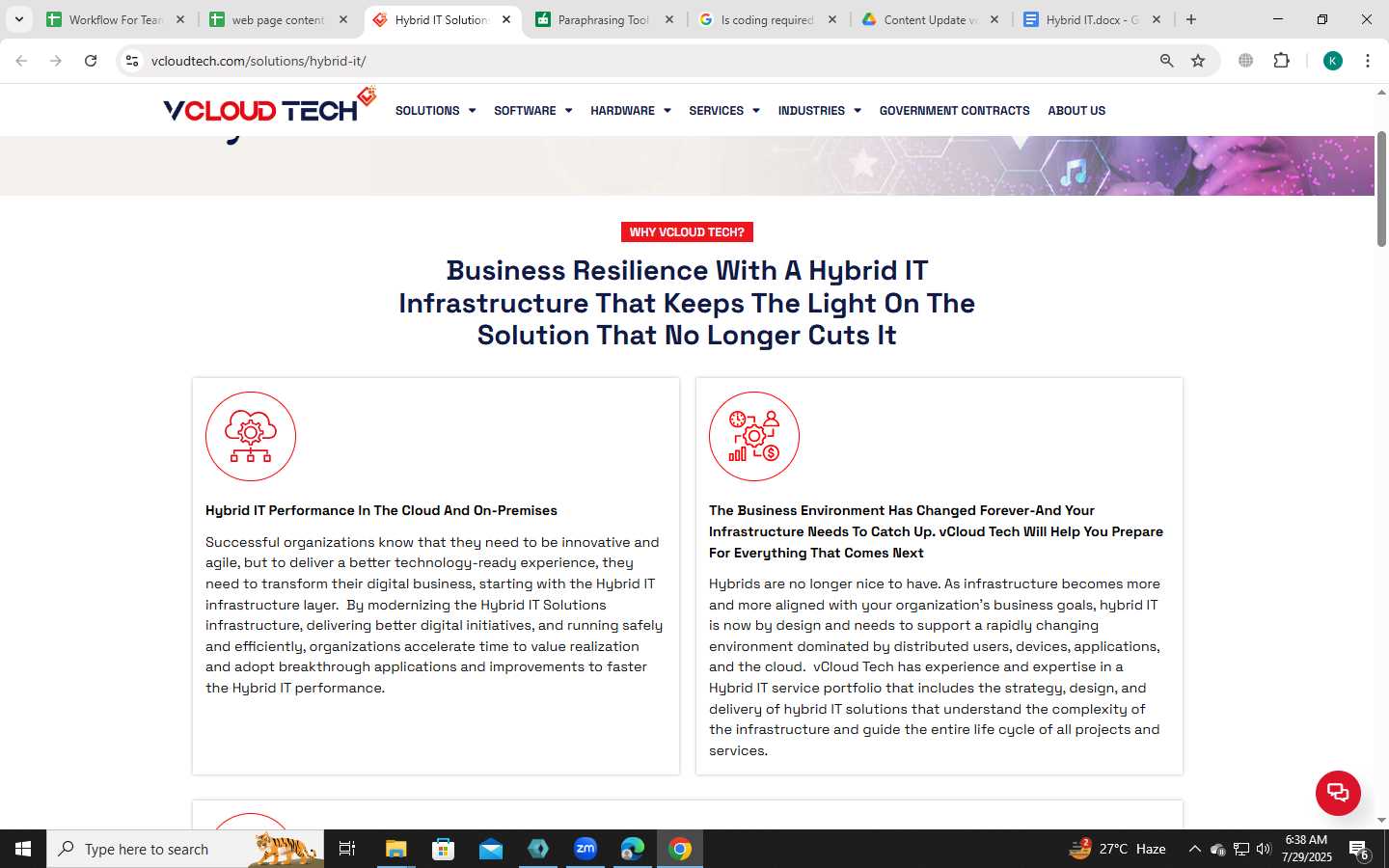Viewport: 1389px width, 868px height.
Task: Open the volume speaker icon
Action: tap(1265, 849)
